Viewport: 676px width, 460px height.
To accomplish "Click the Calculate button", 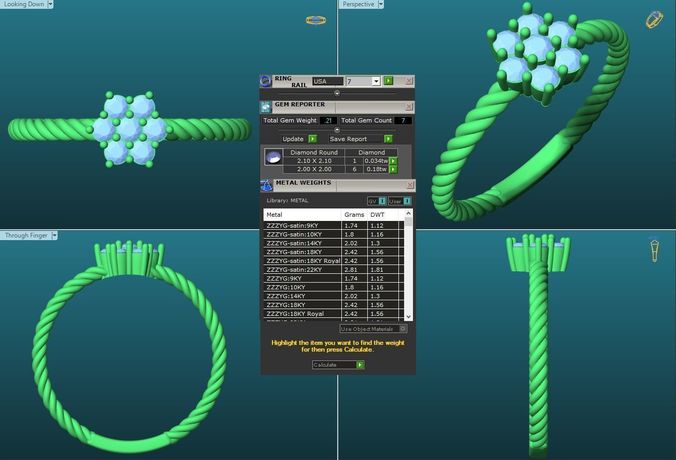I will [x=338, y=365].
